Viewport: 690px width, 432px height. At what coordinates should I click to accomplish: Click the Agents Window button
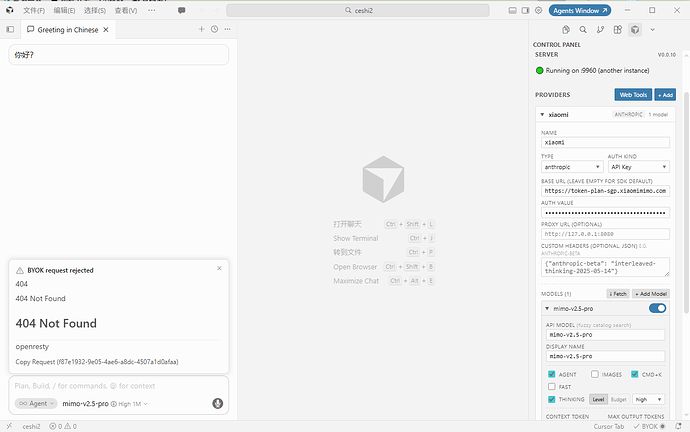pos(580,10)
